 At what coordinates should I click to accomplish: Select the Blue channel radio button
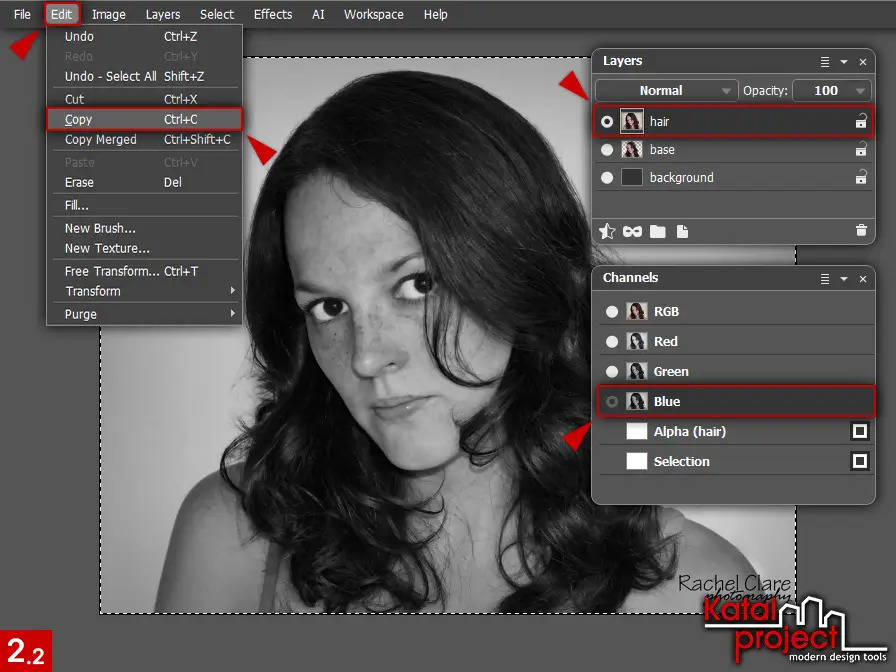(x=611, y=401)
